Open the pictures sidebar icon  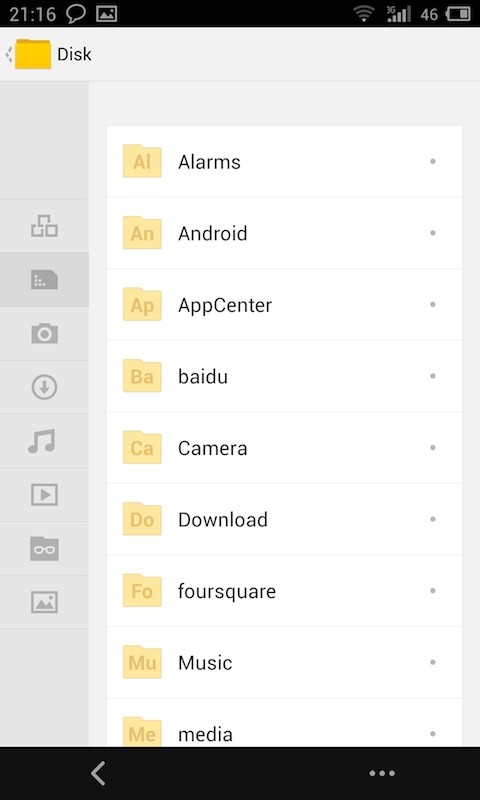click(44, 603)
